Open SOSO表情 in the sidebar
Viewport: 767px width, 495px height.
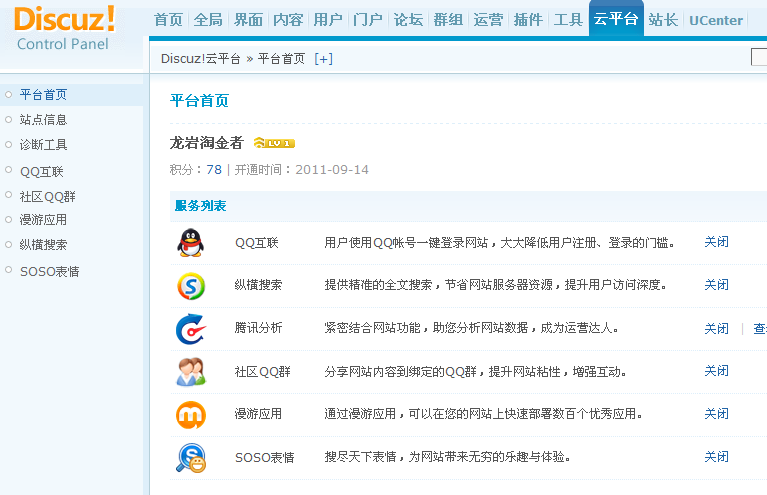(x=49, y=271)
